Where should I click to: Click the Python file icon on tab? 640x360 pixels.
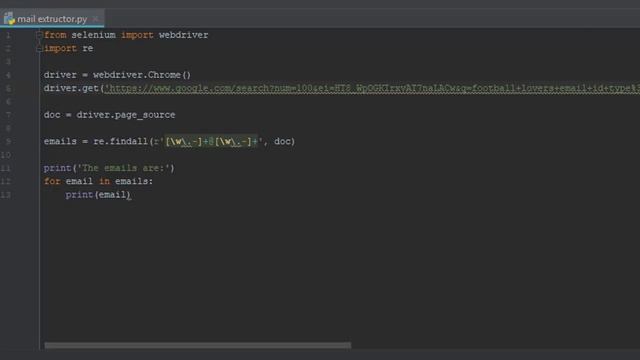point(9,19)
